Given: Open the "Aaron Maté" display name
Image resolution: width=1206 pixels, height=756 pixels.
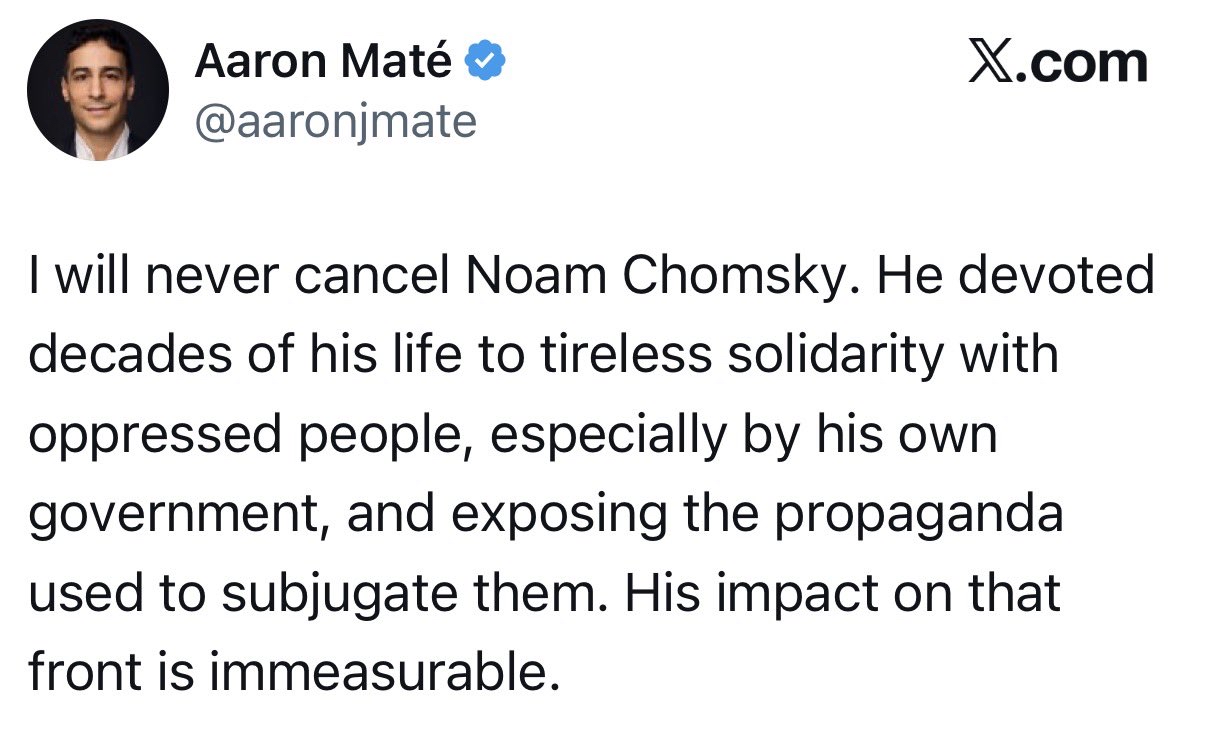Looking at the screenshot, I should click(323, 63).
